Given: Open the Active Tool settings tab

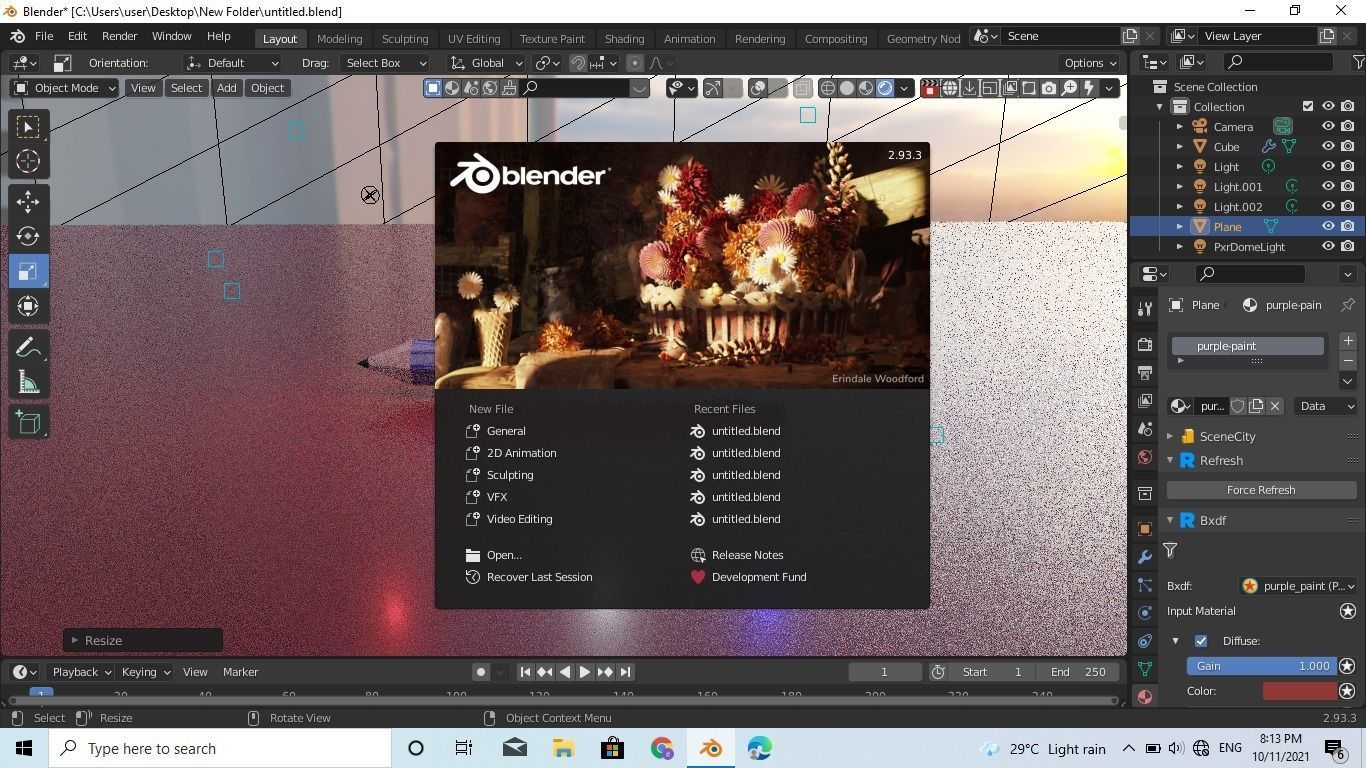Looking at the screenshot, I should [x=1145, y=308].
